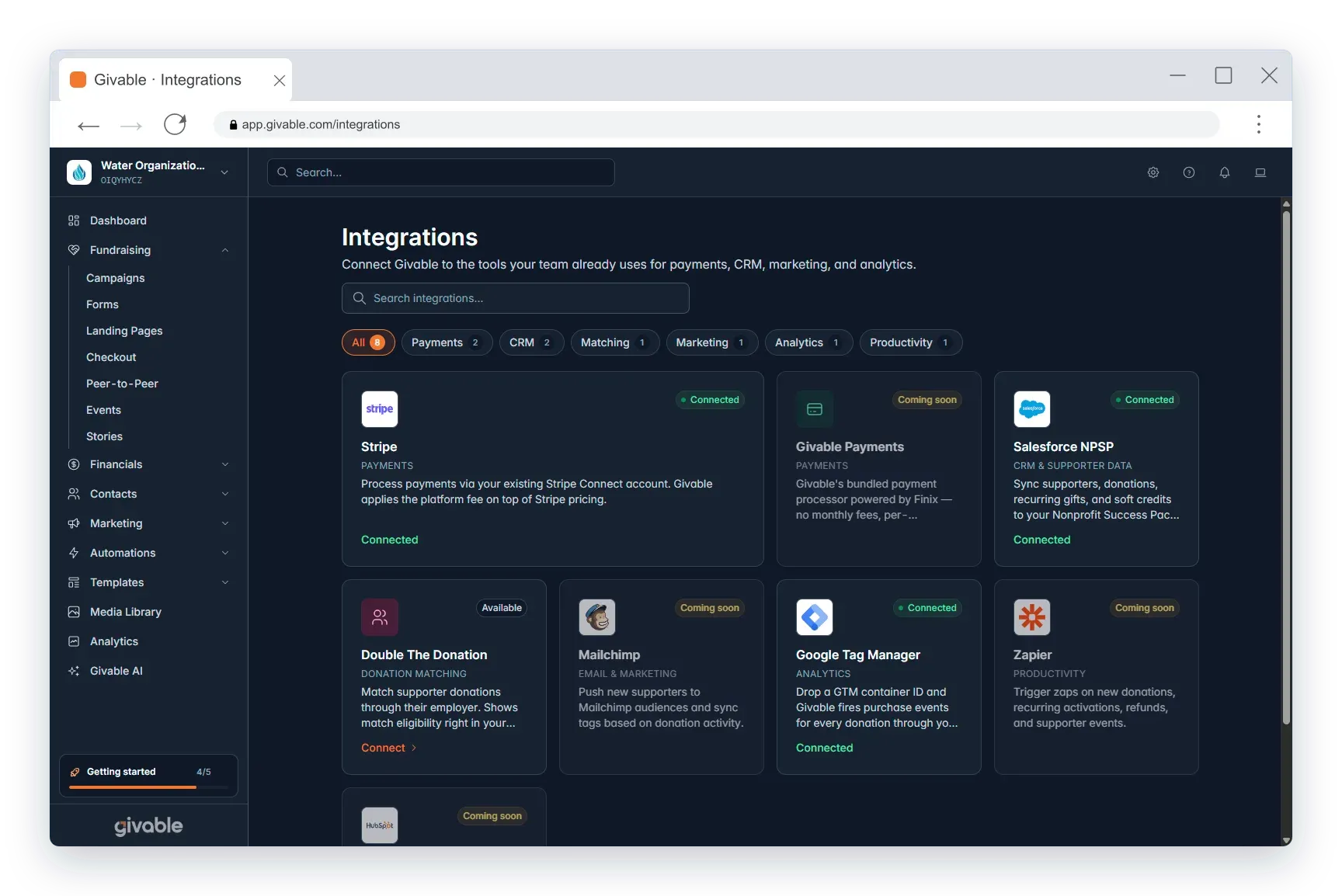Open Forms in the sidebar
Image resolution: width=1342 pixels, height=896 pixels.
[x=103, y=304]
